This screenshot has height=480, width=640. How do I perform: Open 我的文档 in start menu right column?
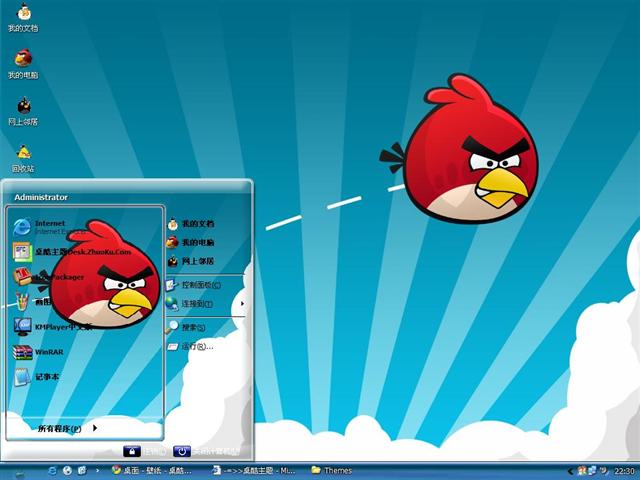pyautogui.click(x=191, y=224)
